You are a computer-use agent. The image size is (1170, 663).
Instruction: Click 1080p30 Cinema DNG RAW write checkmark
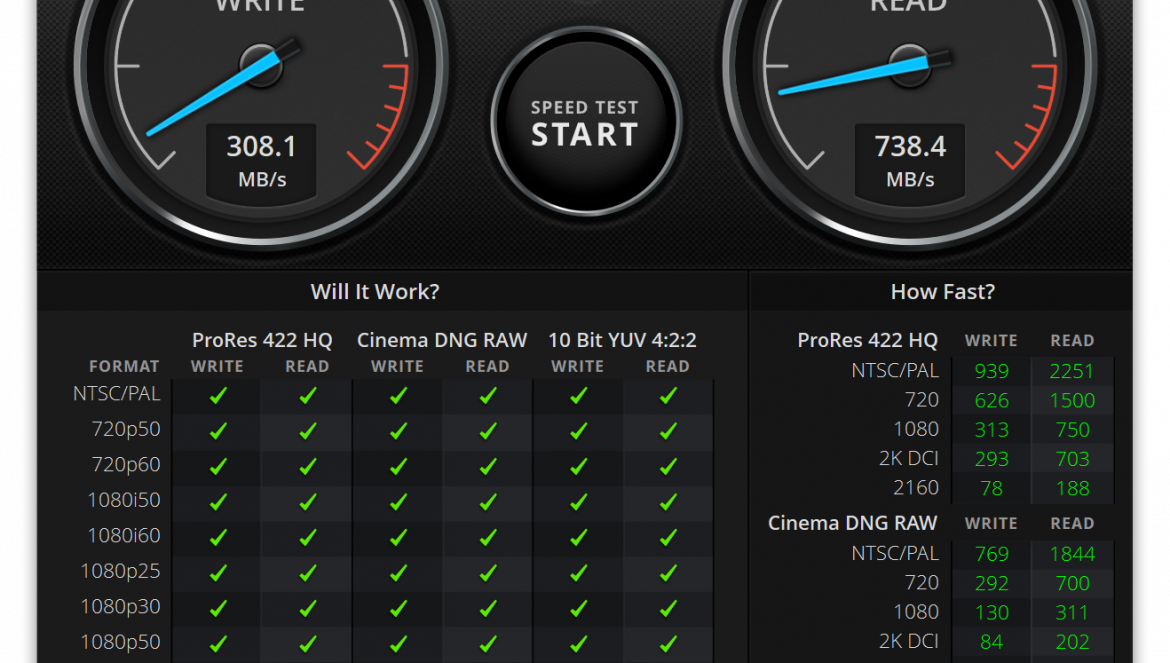[398, 609]
